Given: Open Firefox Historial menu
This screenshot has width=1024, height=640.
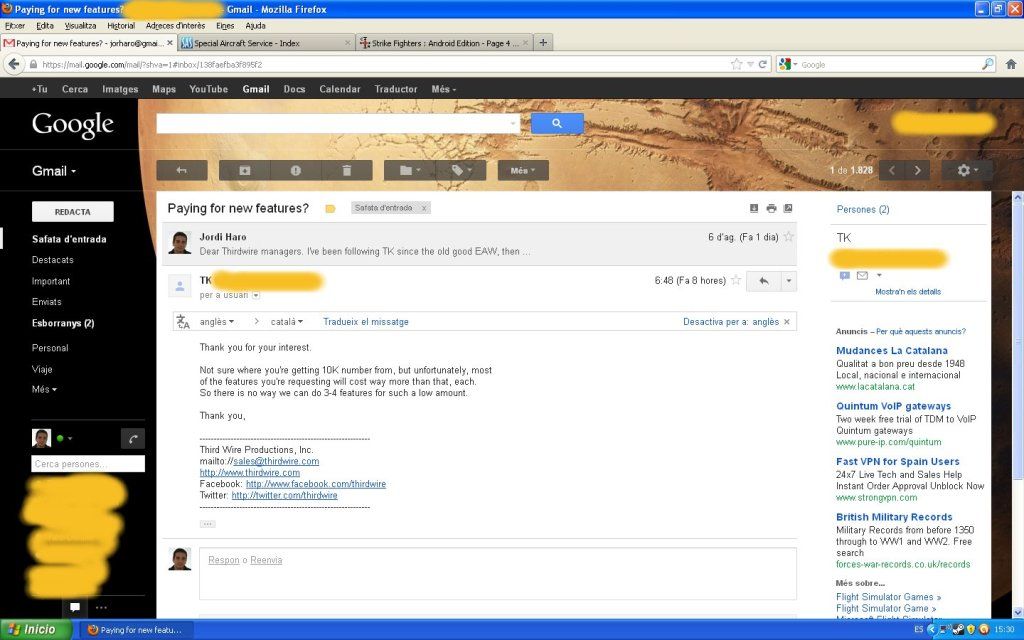Looking at the screenshot, I should [121, 25].
